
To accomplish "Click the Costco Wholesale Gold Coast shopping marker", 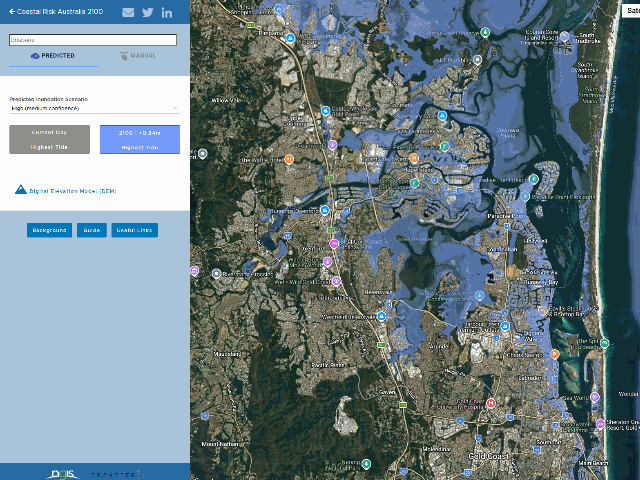I will click(325, 111).
